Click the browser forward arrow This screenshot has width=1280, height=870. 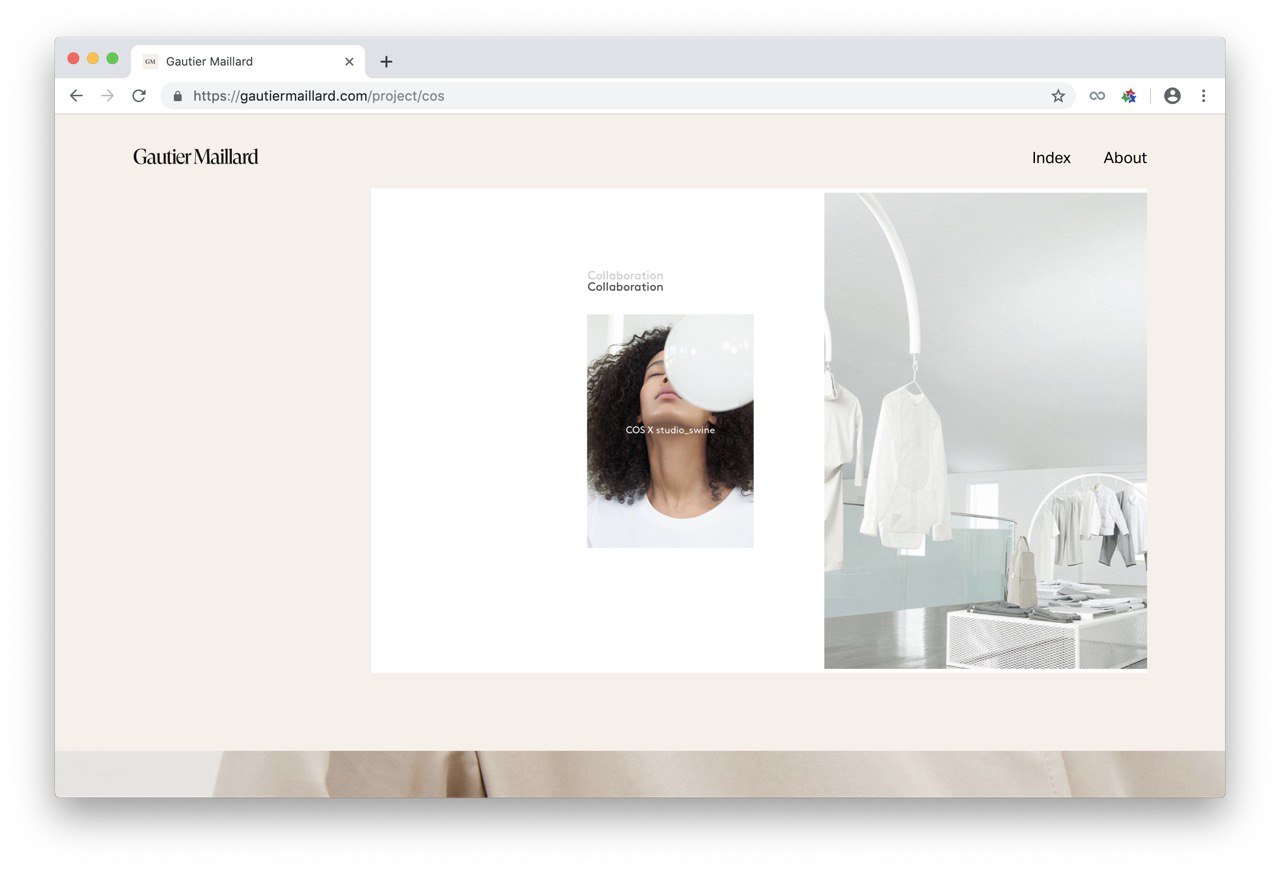(x=108, y=96)
